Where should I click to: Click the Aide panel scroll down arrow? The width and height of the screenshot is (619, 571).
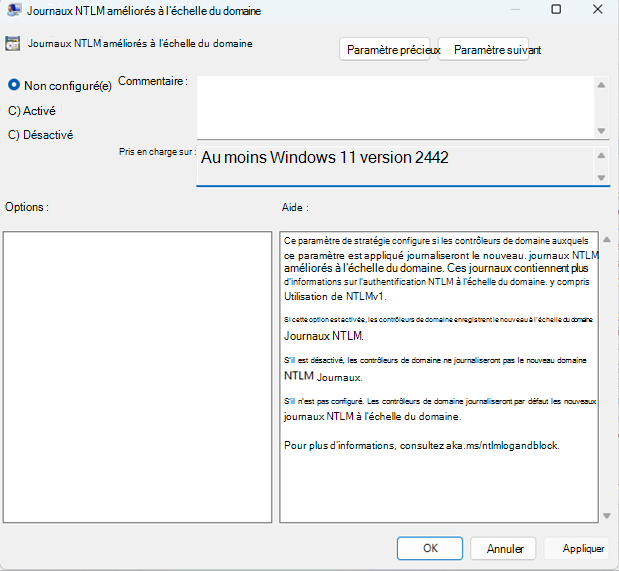(607, 515)
